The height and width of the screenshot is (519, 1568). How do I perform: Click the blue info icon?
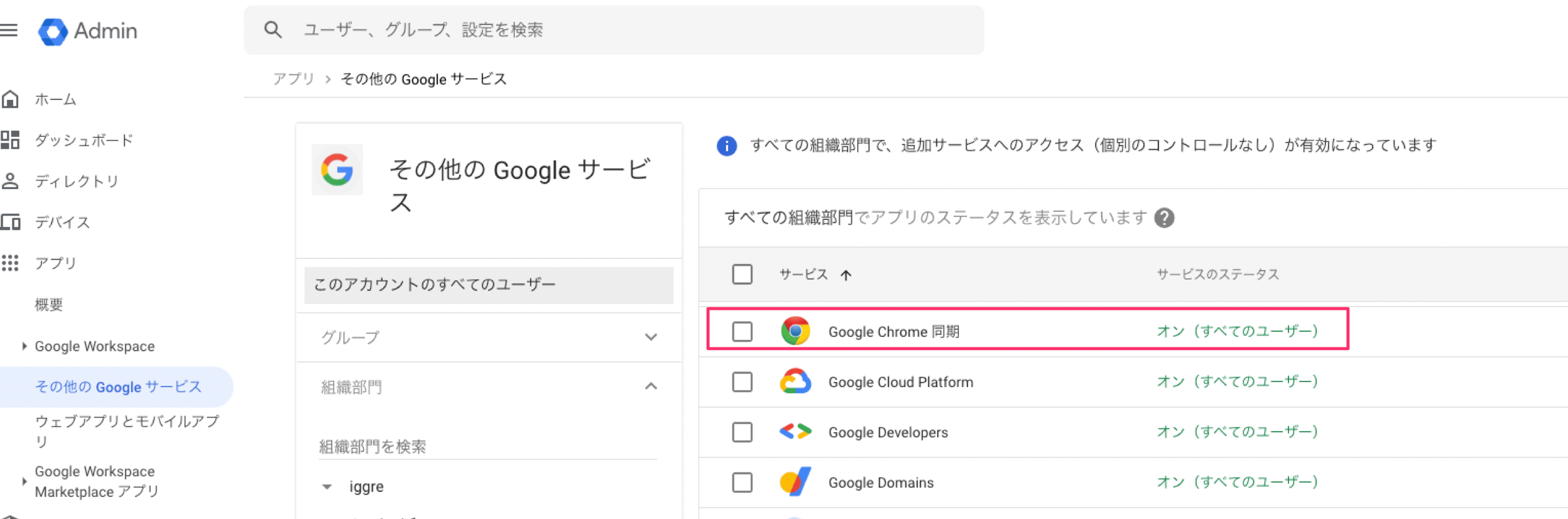727,146
